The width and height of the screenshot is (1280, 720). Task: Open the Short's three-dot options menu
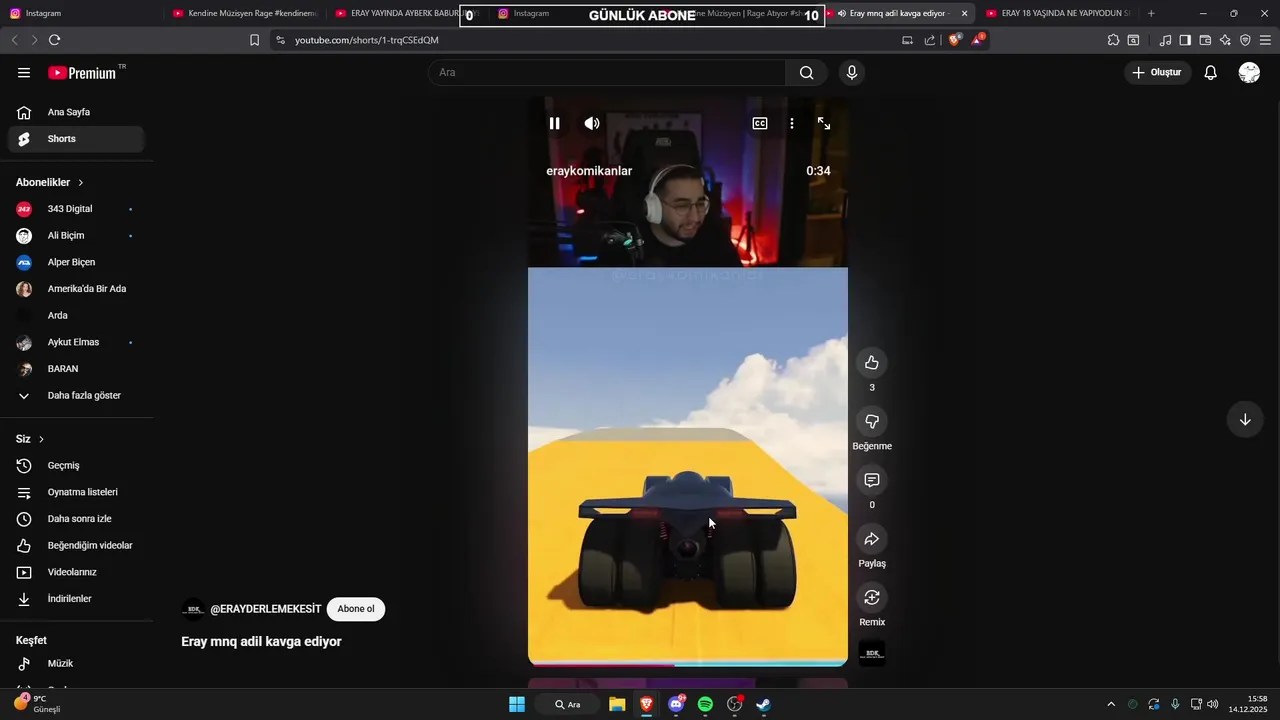(792, 123)
